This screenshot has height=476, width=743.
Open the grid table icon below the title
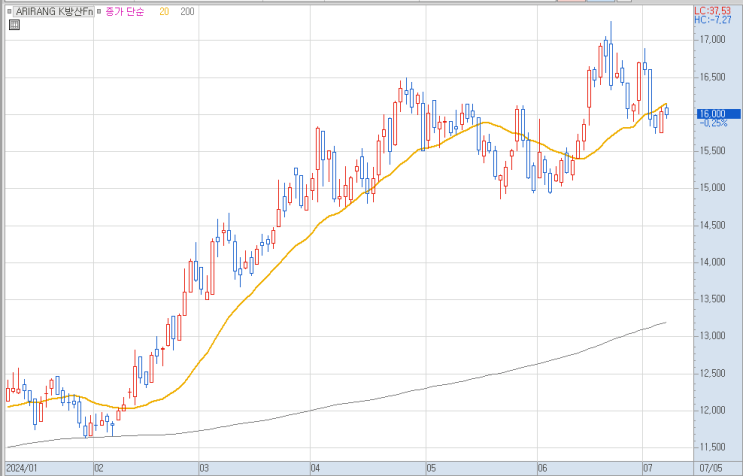point(15,25)
